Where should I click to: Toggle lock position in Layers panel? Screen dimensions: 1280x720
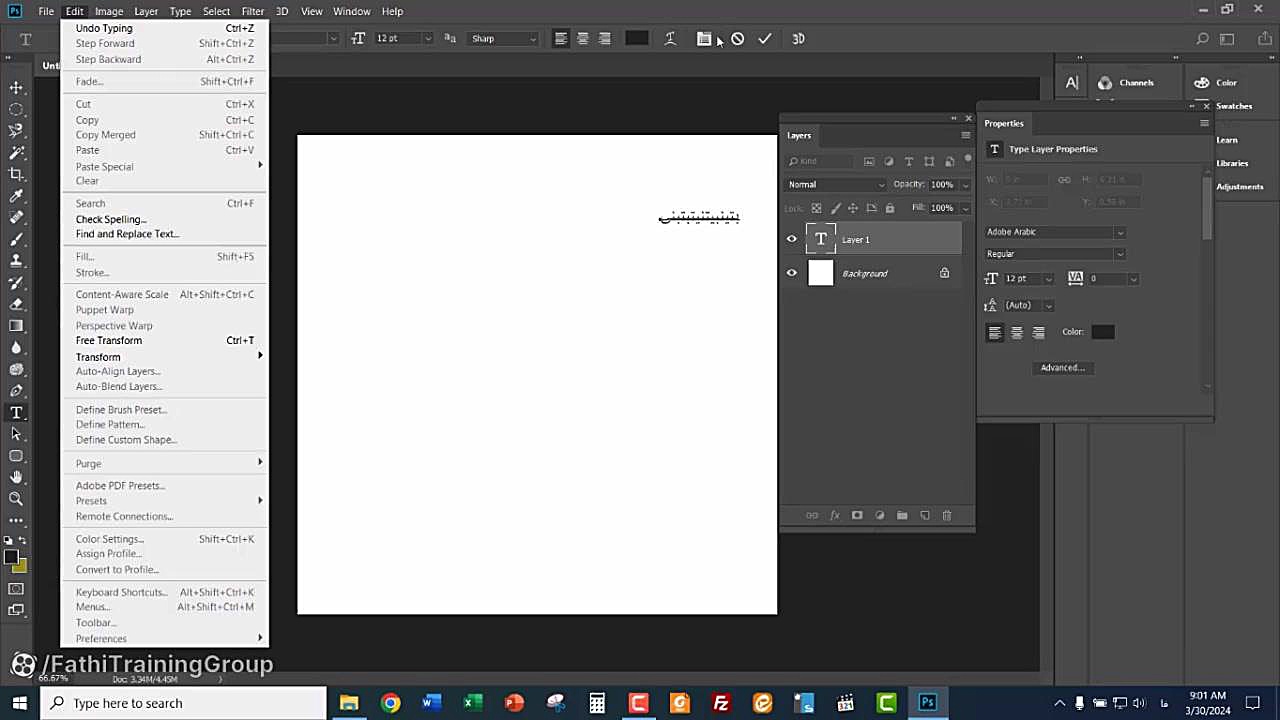[x=853, y=208]
